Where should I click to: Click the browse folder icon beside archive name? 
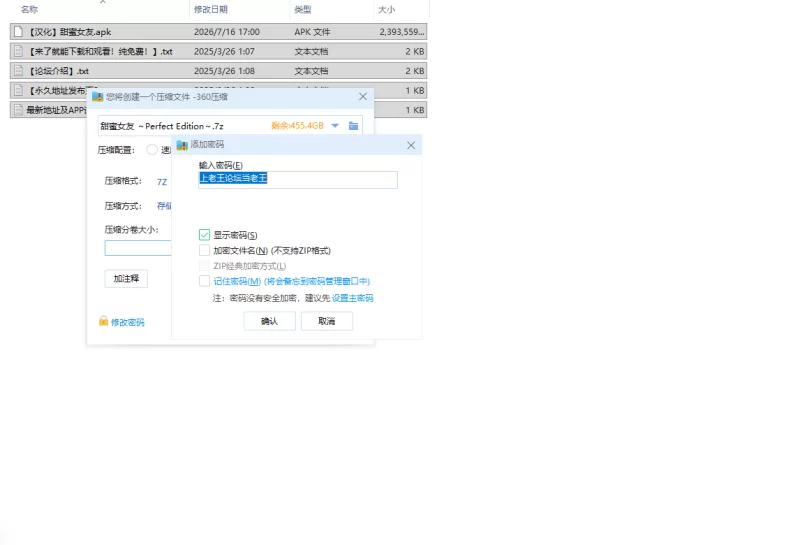click(x=353, y=126)
